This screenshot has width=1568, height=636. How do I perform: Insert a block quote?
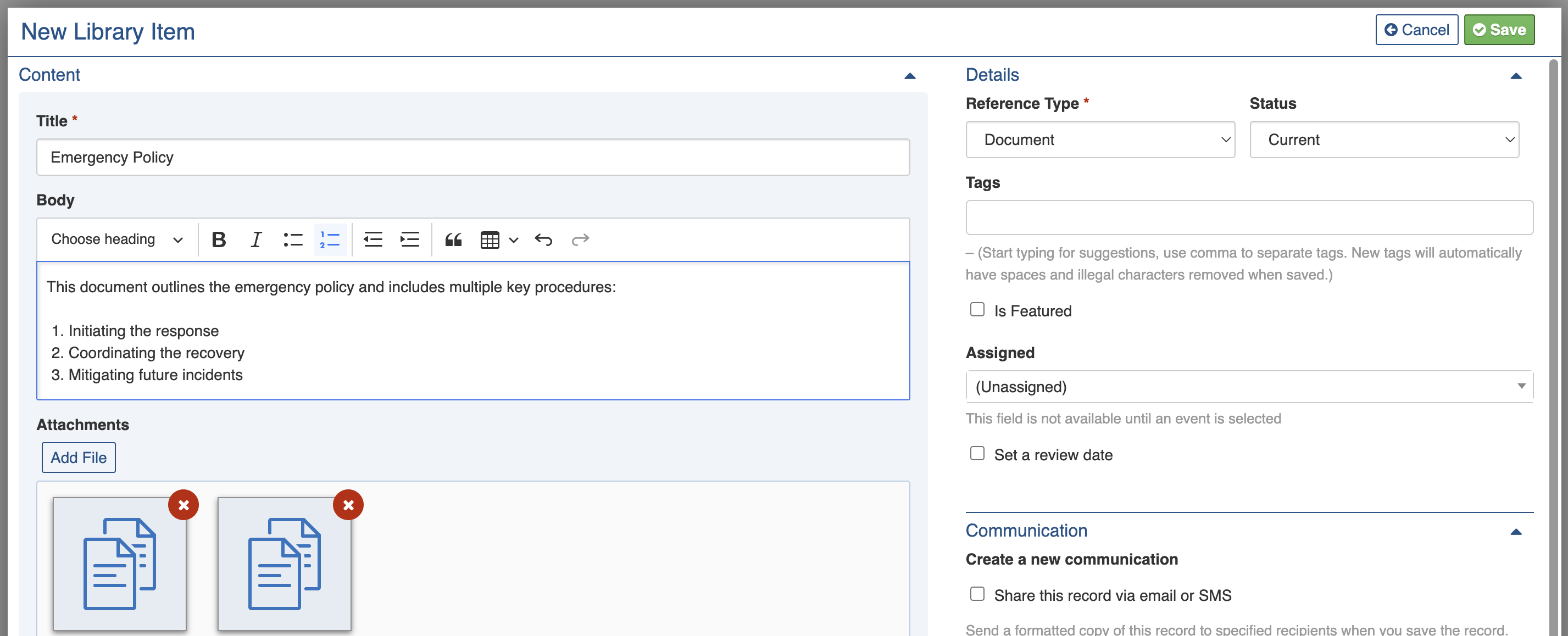coord(453,240)
